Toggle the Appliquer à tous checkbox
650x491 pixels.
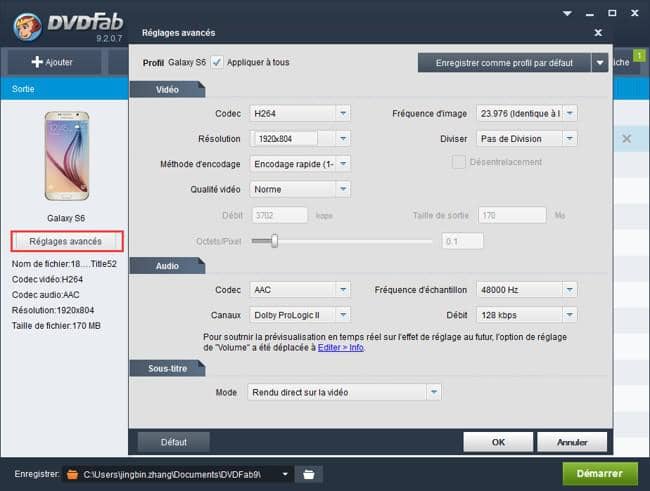[216, 62]
